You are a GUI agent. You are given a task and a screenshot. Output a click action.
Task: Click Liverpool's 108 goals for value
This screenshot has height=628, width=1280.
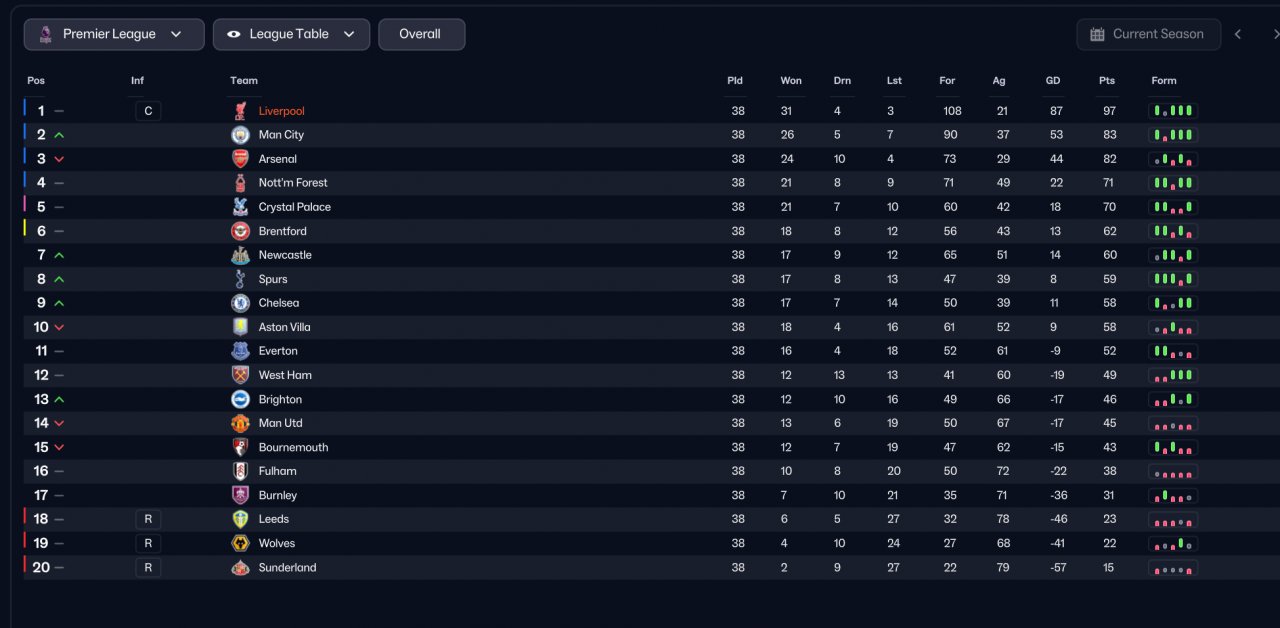(951, 111)
